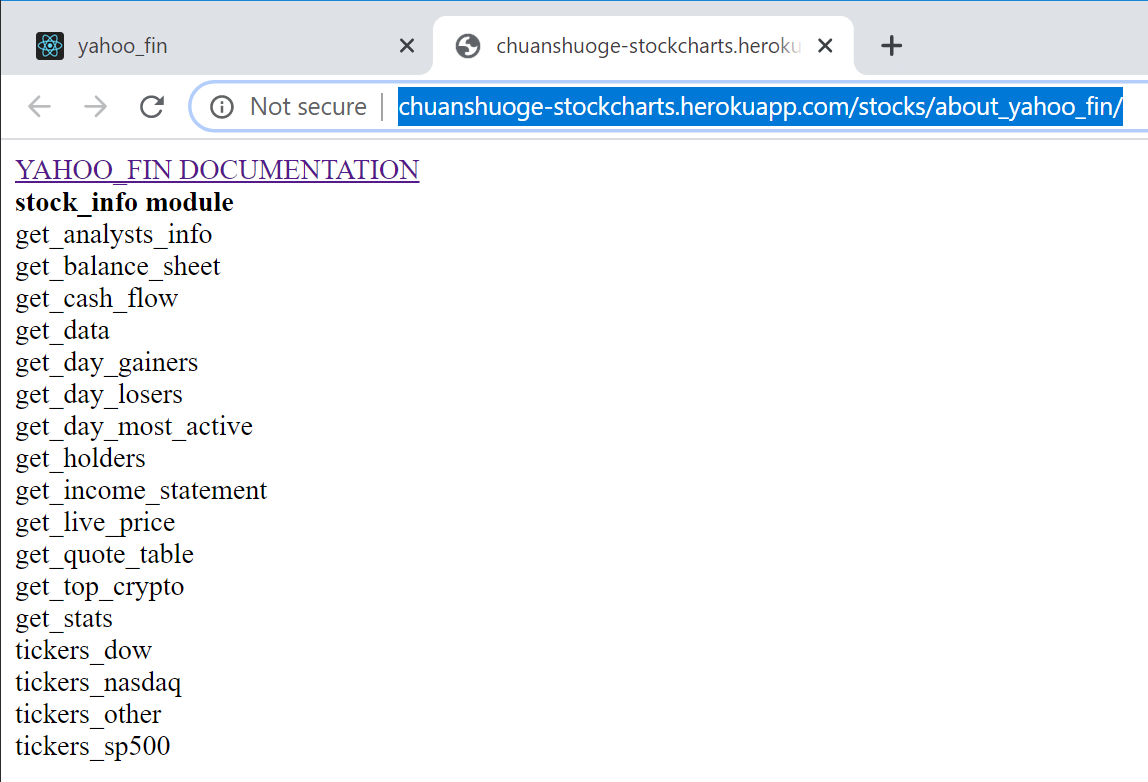Screen dimensions: 1148x782
Task: Click the URL in the address bar
Action: click(x=760, y=107)
